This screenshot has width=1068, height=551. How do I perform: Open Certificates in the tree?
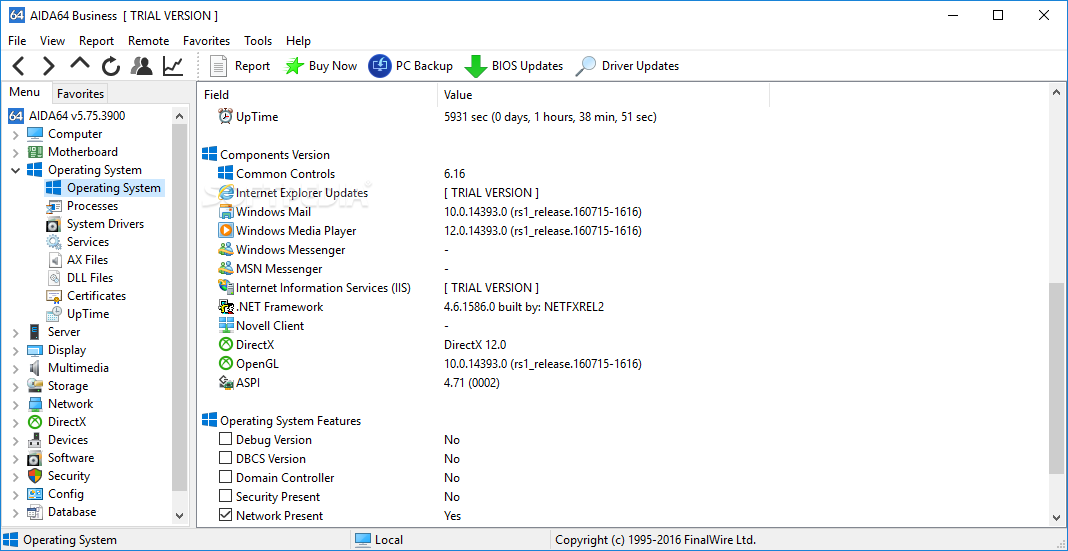tap(96, 296)
